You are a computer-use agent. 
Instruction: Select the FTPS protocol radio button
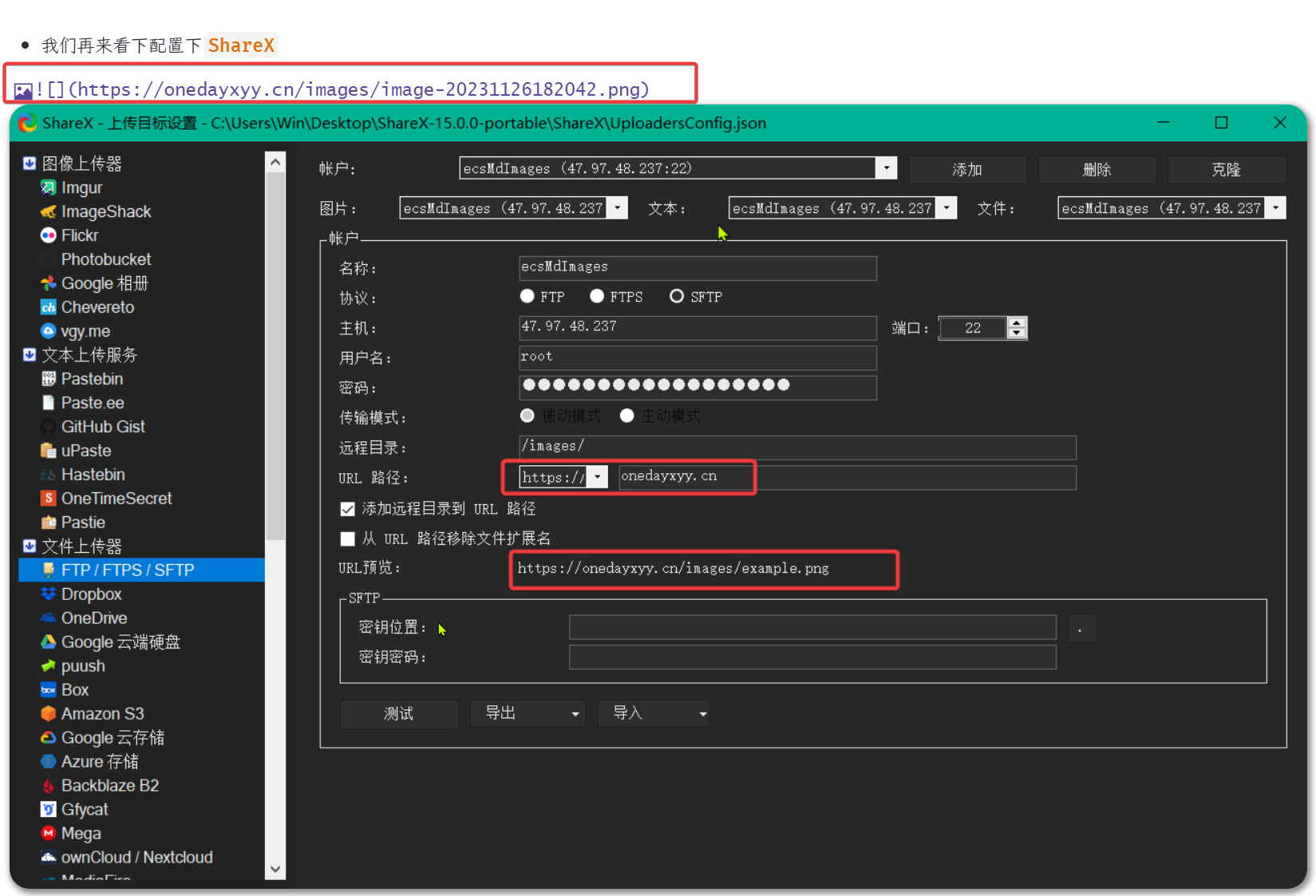pyautogui.click(x=597, y=296)
